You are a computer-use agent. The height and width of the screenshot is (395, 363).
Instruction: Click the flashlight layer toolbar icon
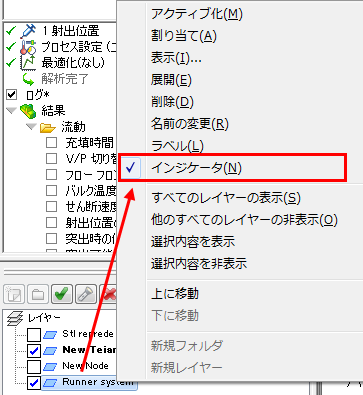(86, 294)
